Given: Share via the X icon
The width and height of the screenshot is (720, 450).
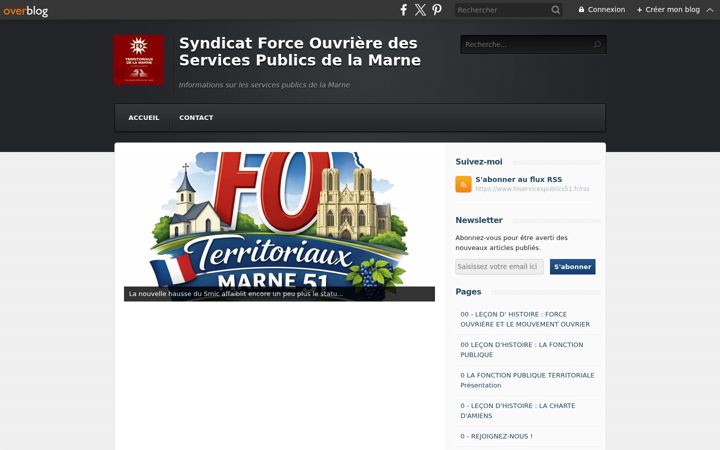Looking at the screenshot, I should 420,10.
